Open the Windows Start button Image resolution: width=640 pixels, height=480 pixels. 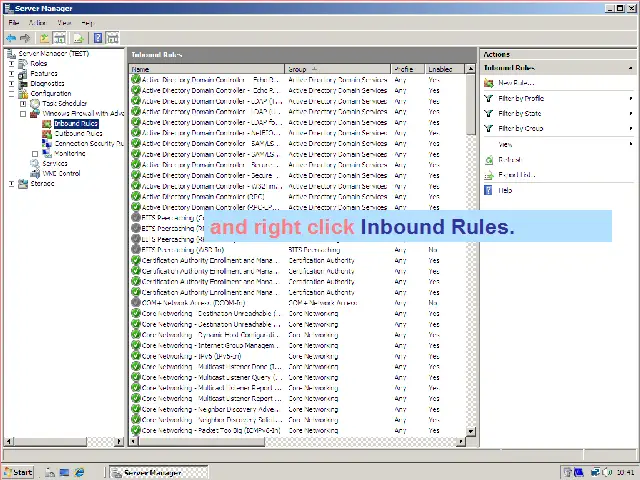click(19, 472)
